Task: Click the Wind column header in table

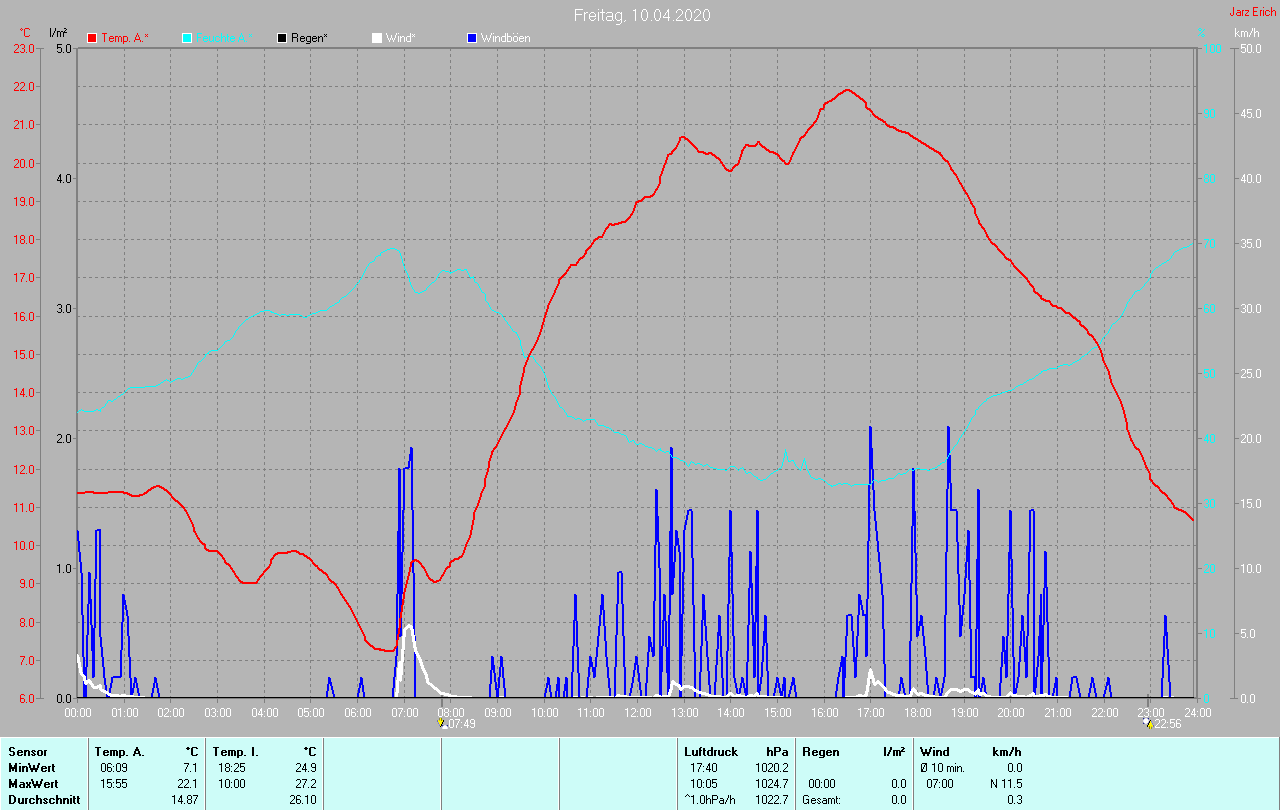Action: coord(934,752)
